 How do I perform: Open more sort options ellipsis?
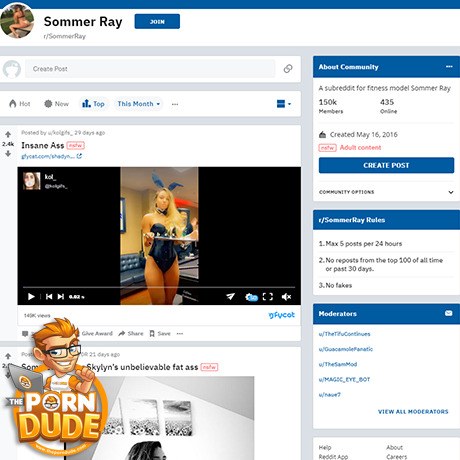[x=175, y=104]
